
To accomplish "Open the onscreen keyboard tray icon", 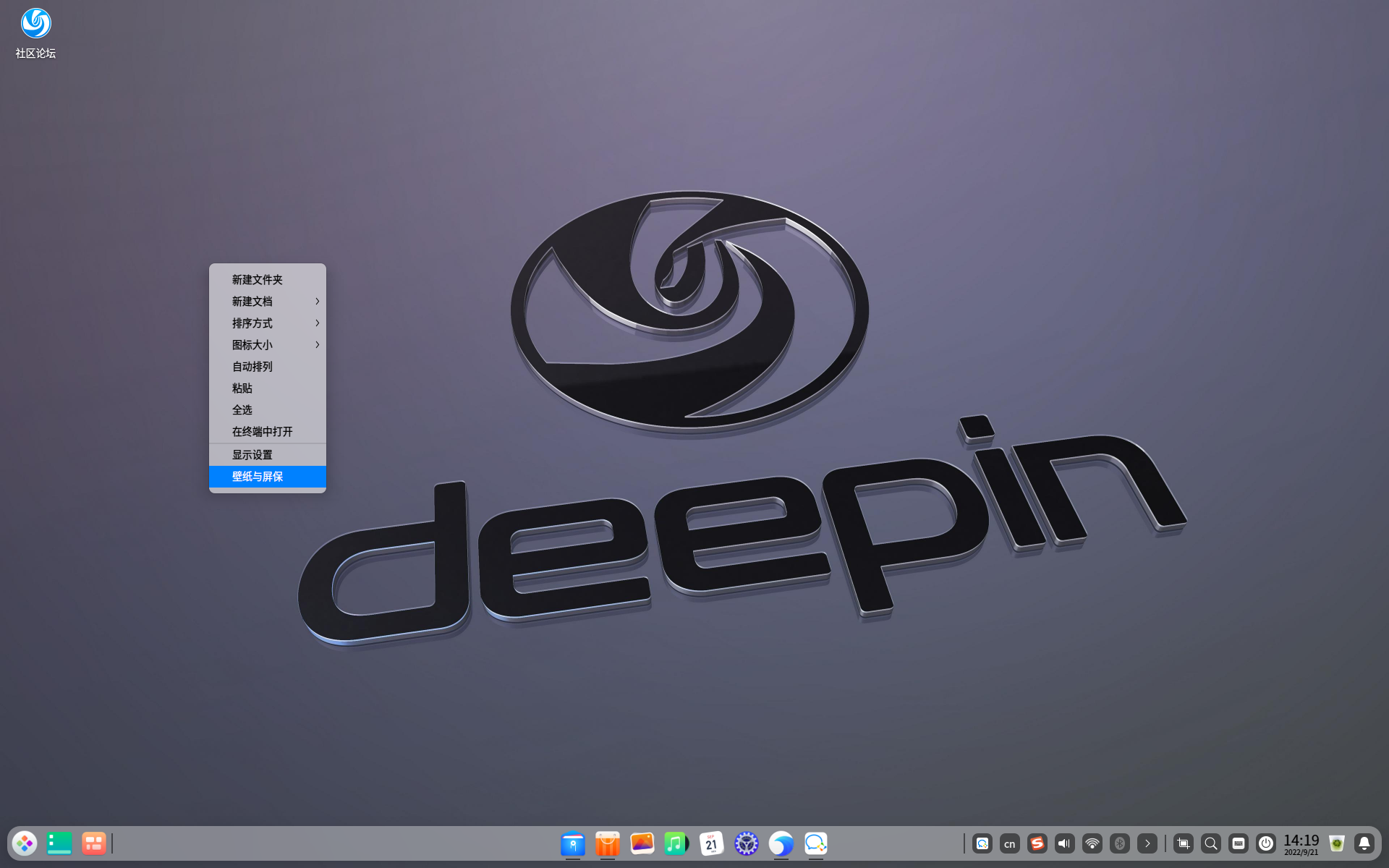I will pos(1239,843).
